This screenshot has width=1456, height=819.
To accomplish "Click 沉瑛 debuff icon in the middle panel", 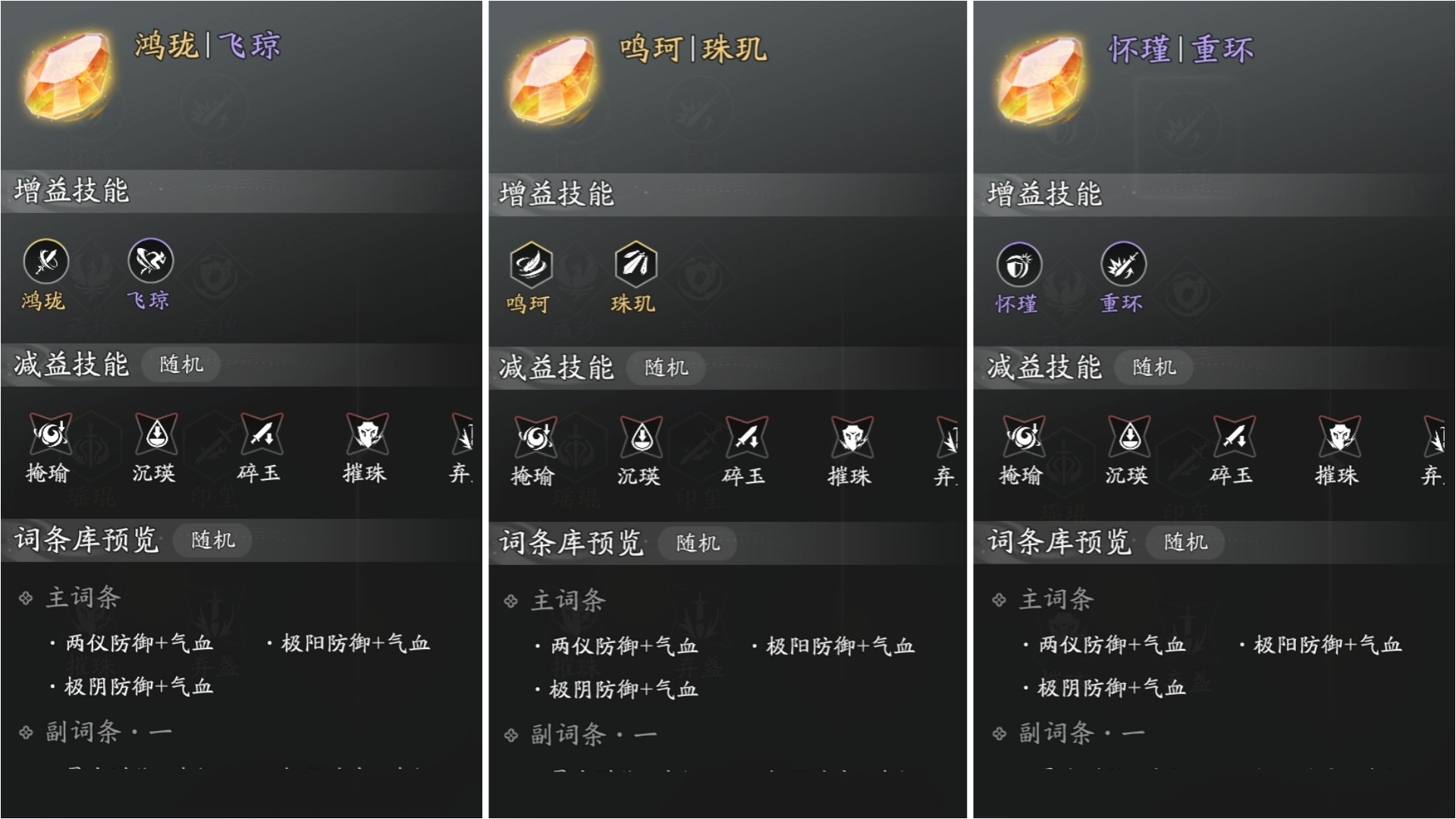I will 642,438.
